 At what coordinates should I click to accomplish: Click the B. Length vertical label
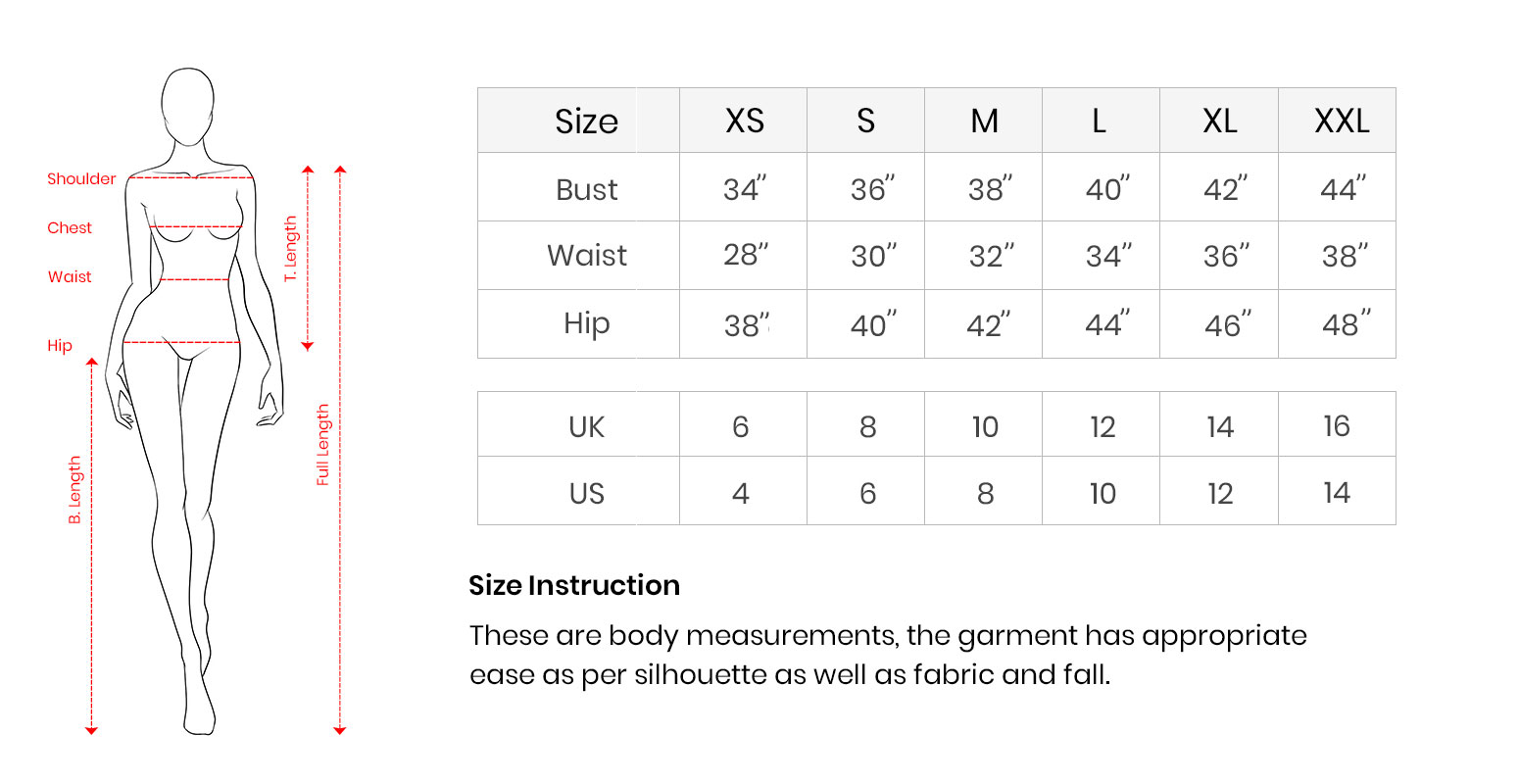coord(75,490)
